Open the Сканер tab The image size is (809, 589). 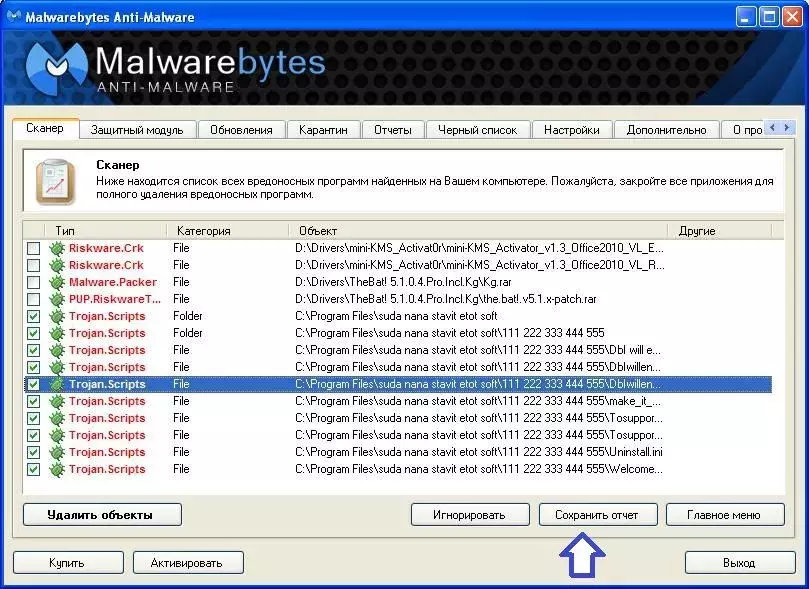[x=45, y=128]
